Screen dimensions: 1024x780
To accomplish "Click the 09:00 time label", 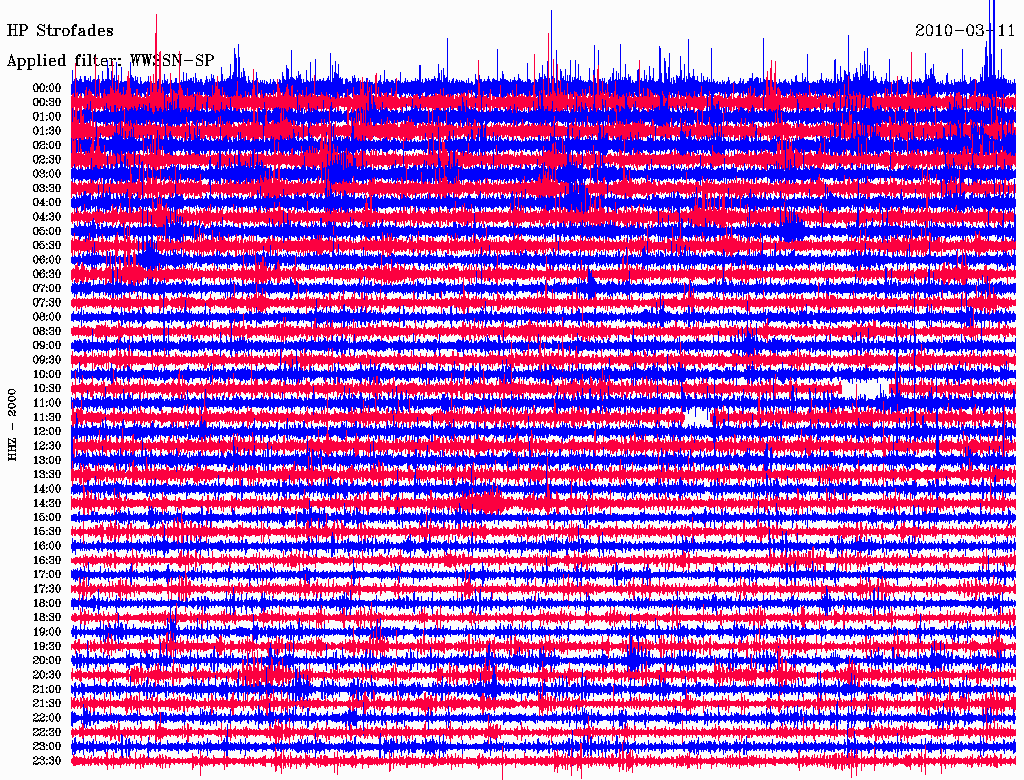I will [x=47, y=346].
